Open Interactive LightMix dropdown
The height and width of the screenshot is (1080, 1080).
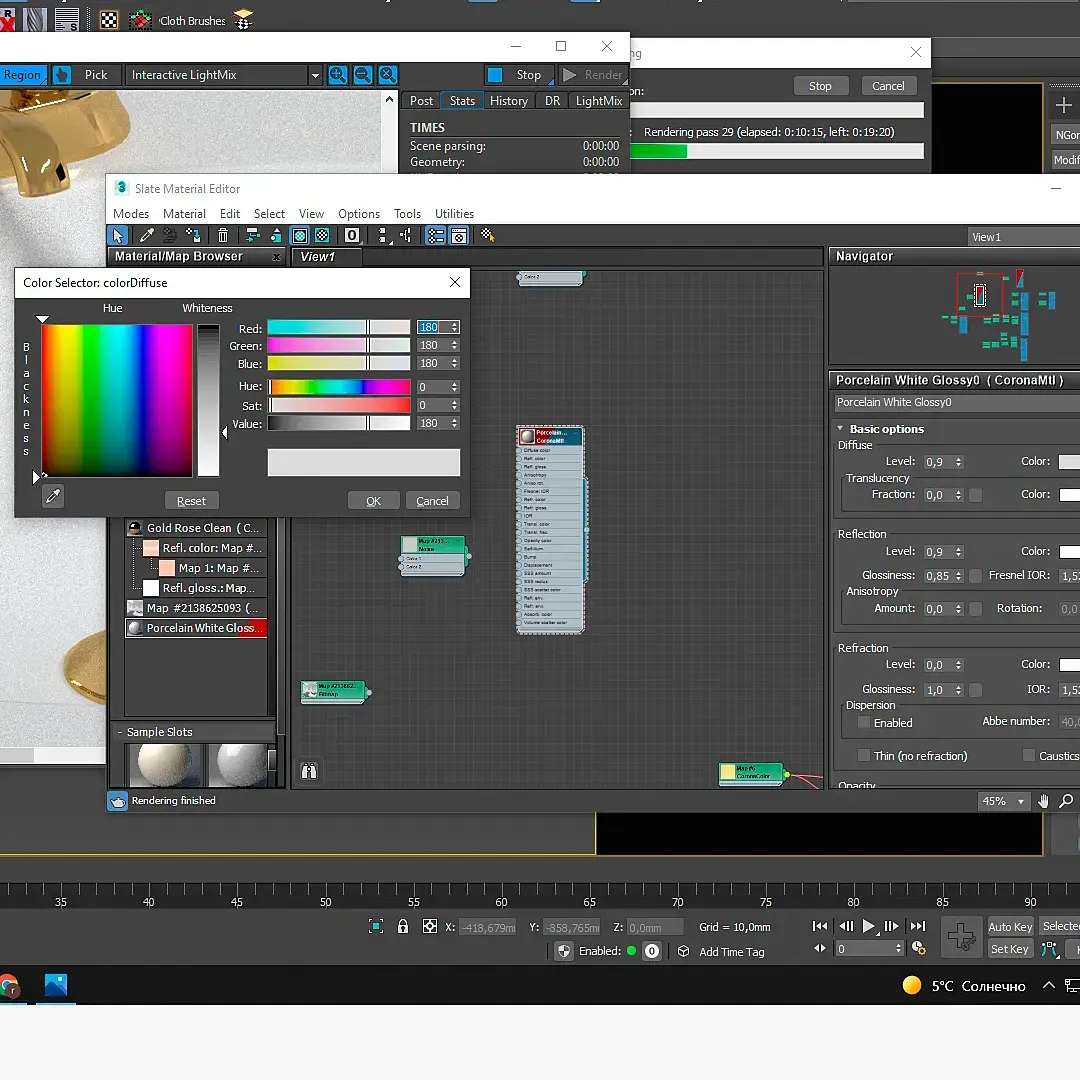pos(315,75)
